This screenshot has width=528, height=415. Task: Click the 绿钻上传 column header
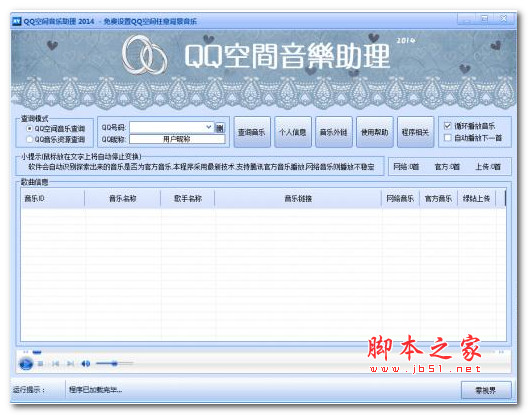[476, 198]
